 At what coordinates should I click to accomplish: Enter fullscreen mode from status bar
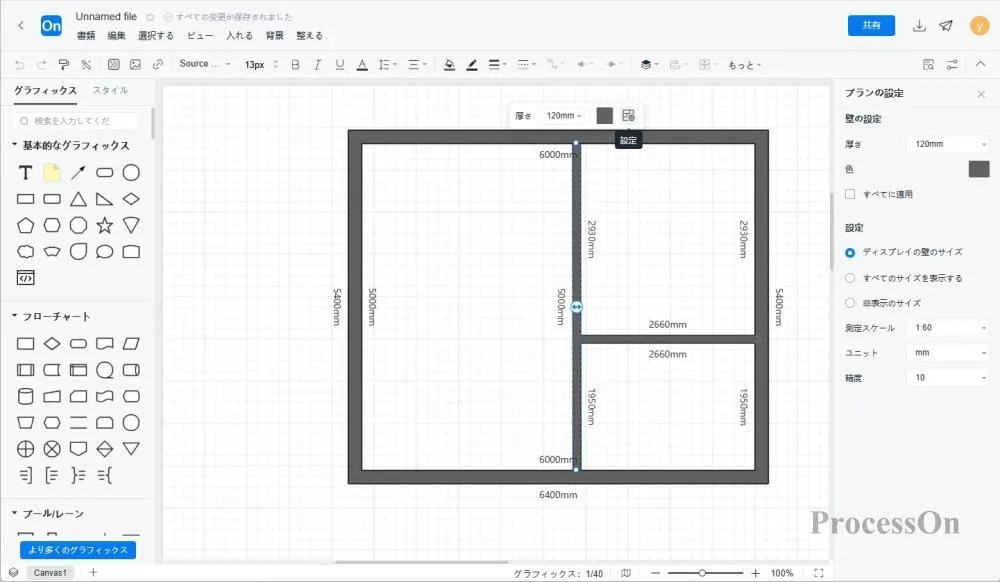(x=819, y=573)
